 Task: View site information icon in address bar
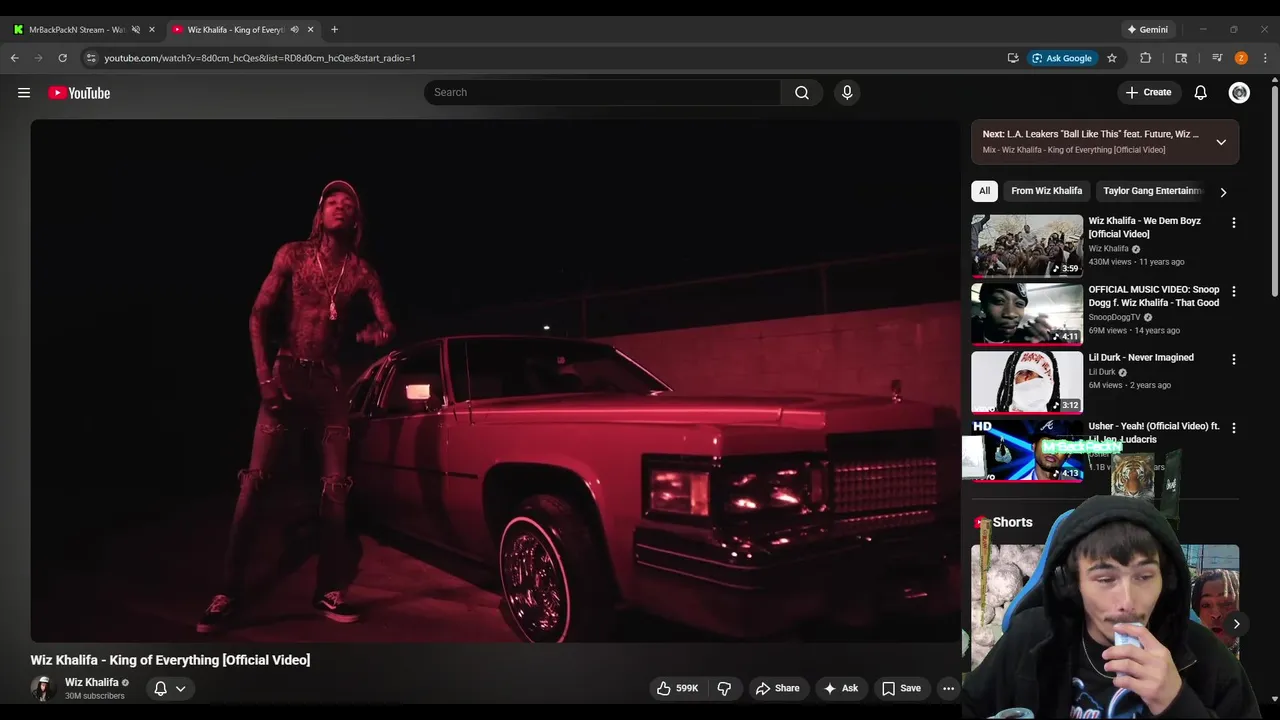click(91, 58)
